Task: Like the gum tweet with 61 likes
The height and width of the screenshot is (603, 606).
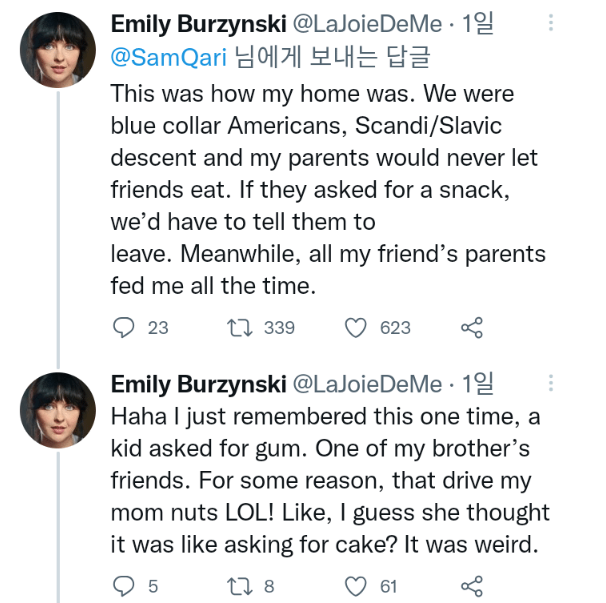Action: coord(355,586)
